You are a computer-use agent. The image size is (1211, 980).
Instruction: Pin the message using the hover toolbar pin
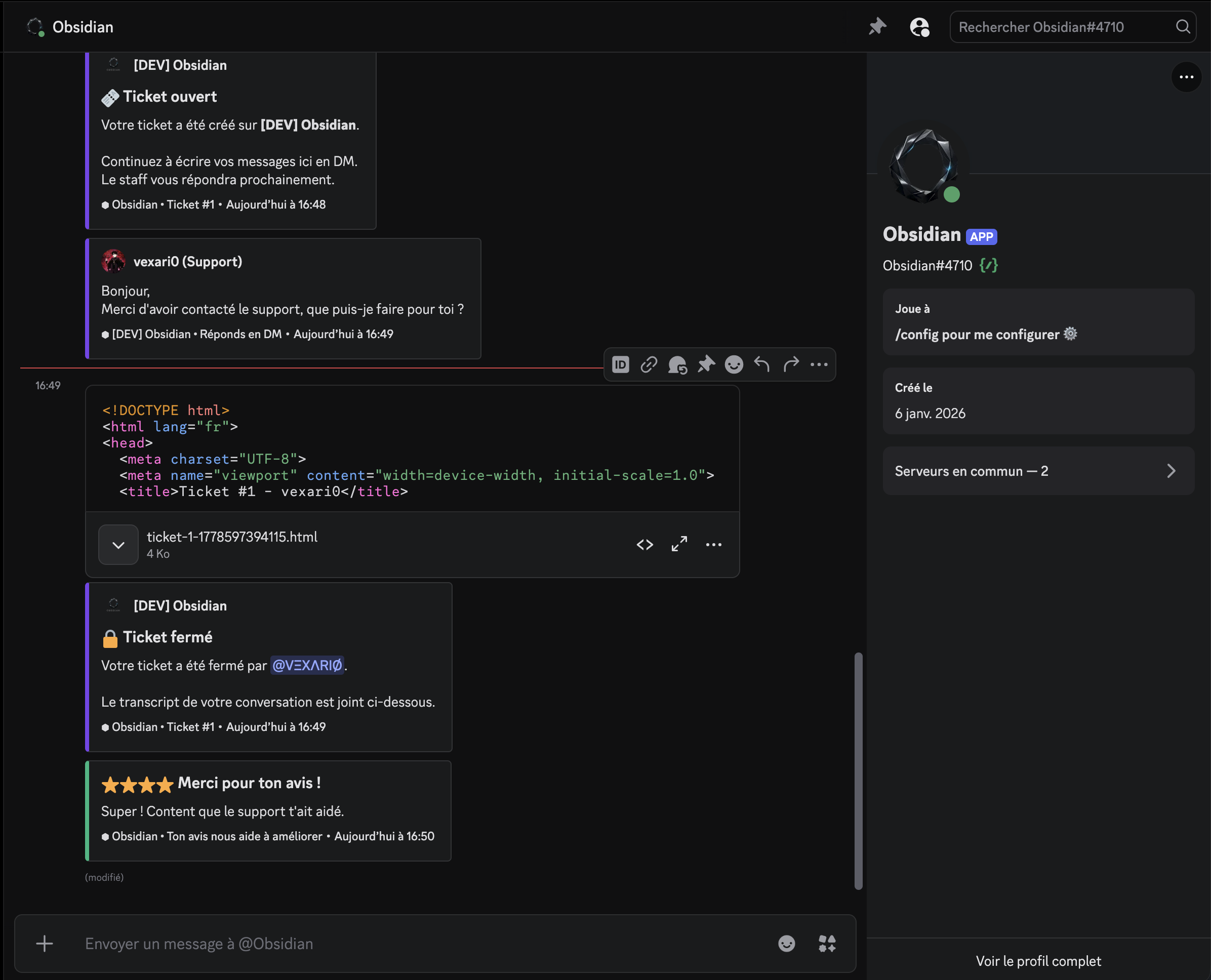pyautogui.click(x=706, y=364)
